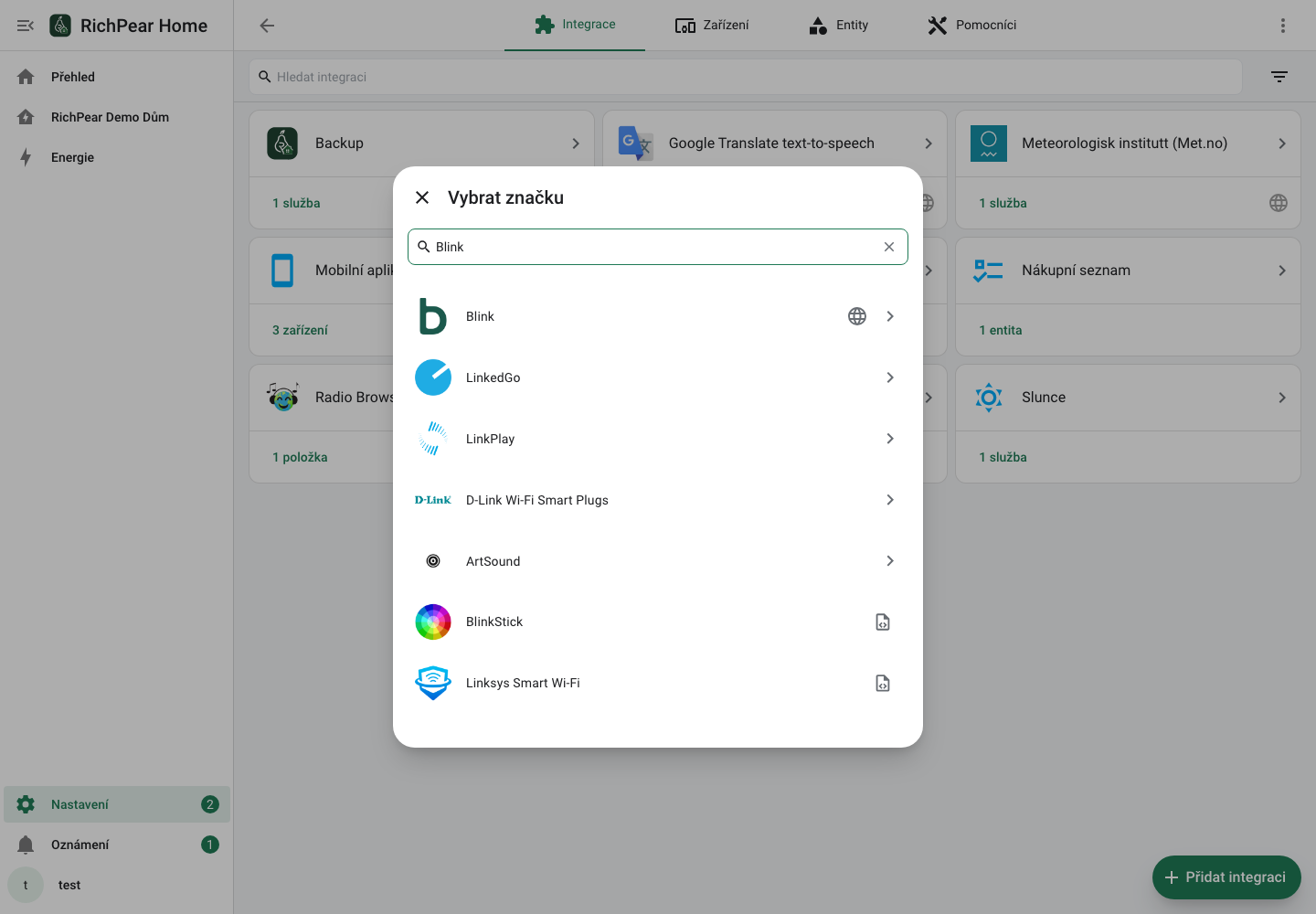Image resolution: width=1316 pixels, height=914 pixels.
Task: Click the cloud globe icon for Blink
Action: click(x=857, y=316)
